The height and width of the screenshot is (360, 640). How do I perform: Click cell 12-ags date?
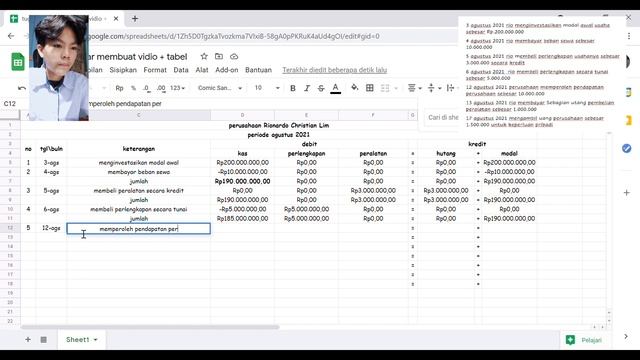(x=51, y=228)
